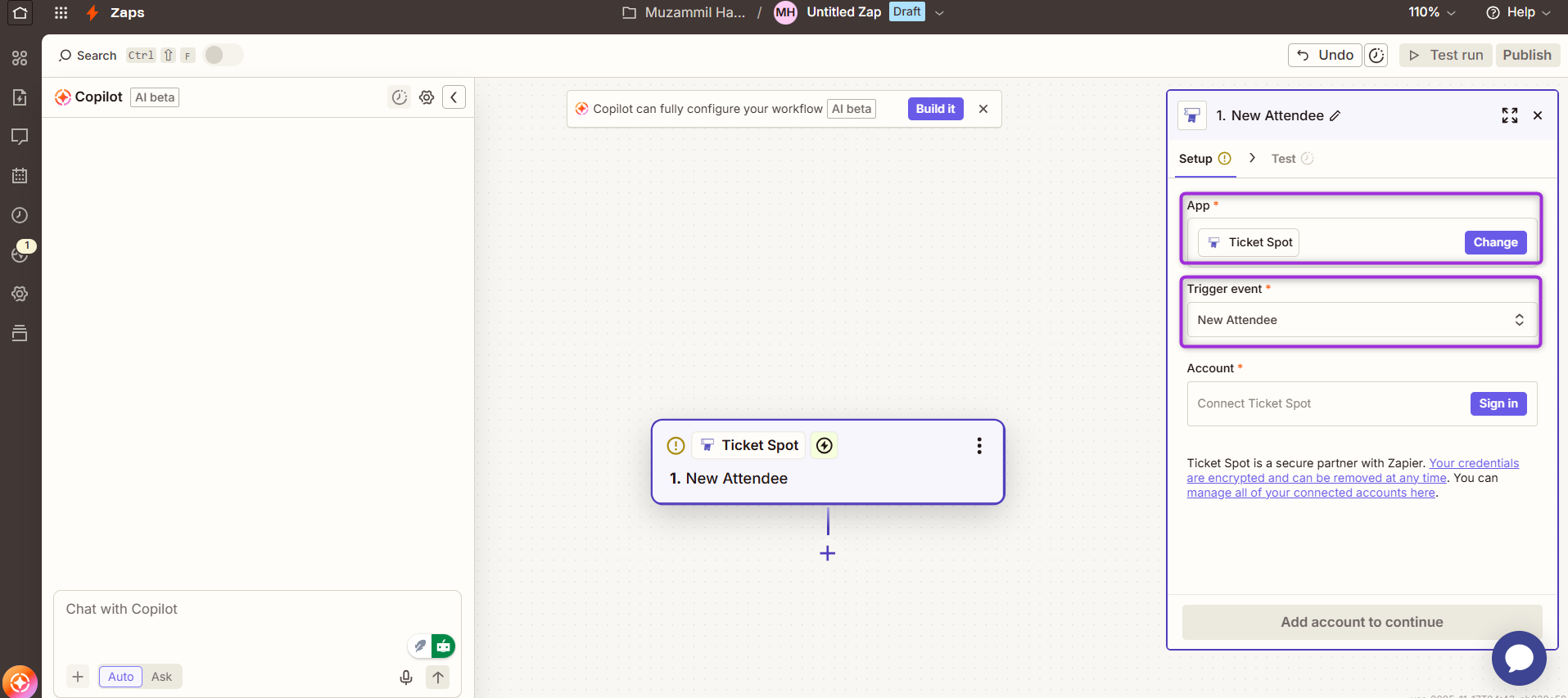The height and width of the screenshot is (698, 1568).
Task: Click the Untitled Zap title
Action: tap(843, 12)
